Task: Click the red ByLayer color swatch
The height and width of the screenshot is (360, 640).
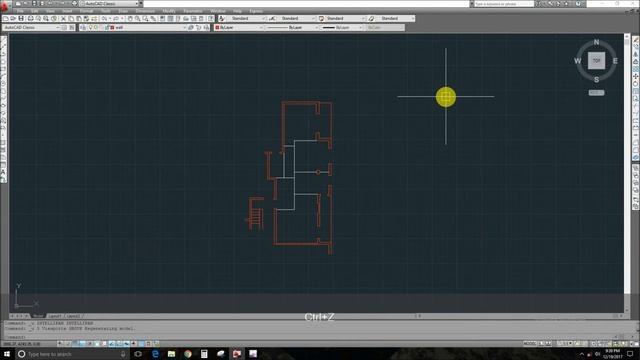Action: (x=217, y=27)
